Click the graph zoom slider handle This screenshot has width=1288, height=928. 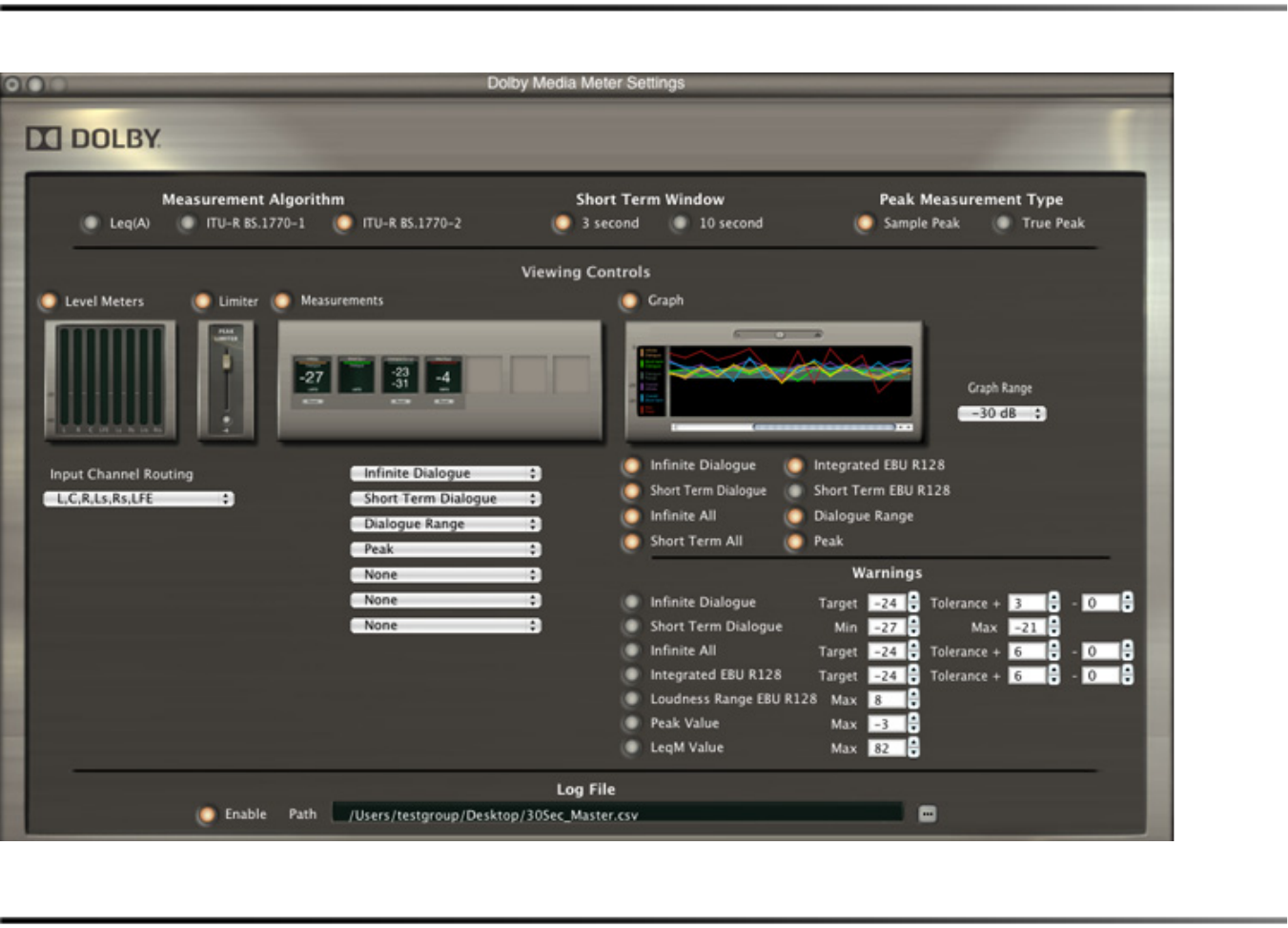[779, 335]
